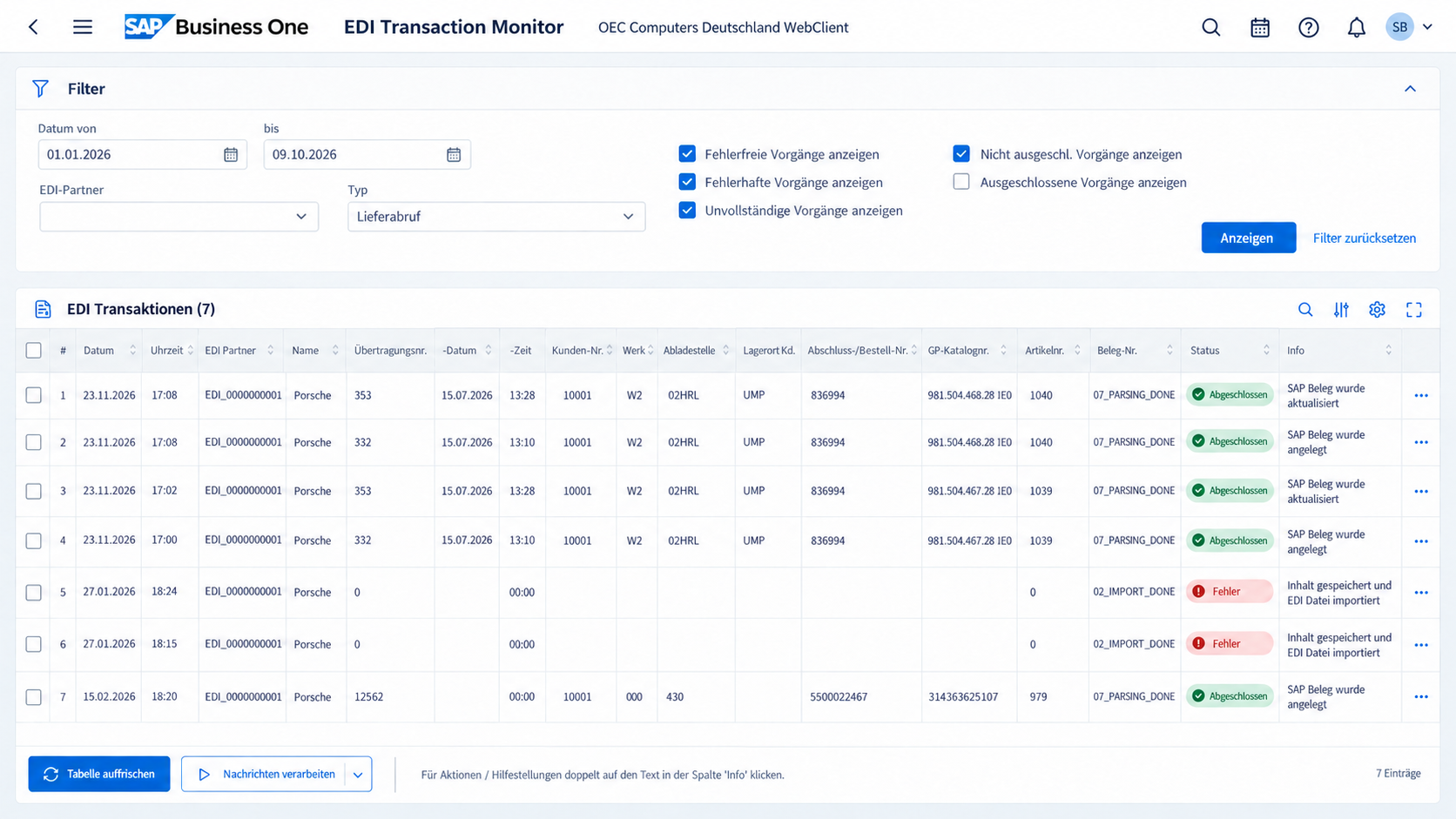Open Nachrichten verarbeiten split dropdown arrow

[358, 775]
